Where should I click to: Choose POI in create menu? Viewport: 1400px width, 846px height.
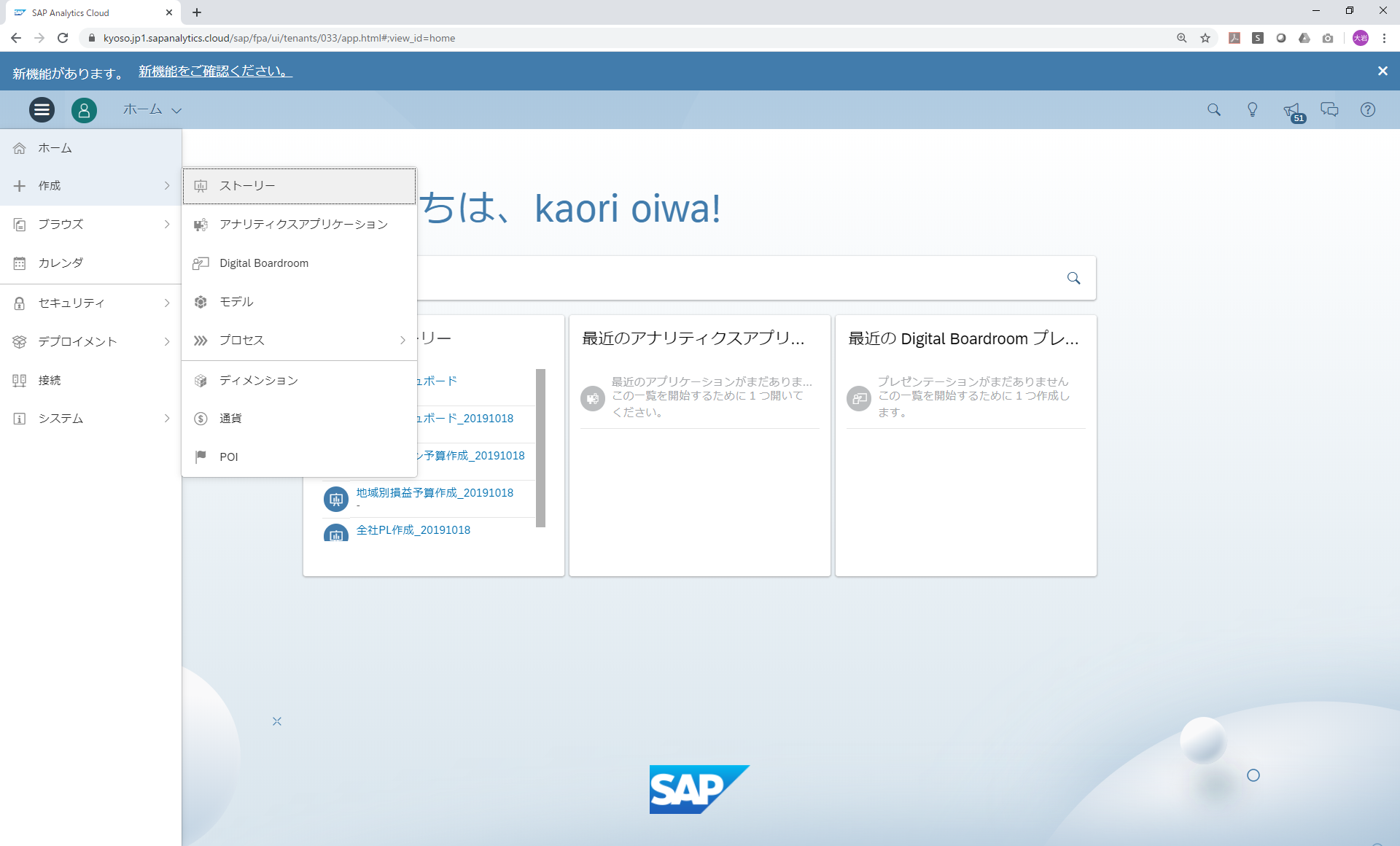[299, 457]
